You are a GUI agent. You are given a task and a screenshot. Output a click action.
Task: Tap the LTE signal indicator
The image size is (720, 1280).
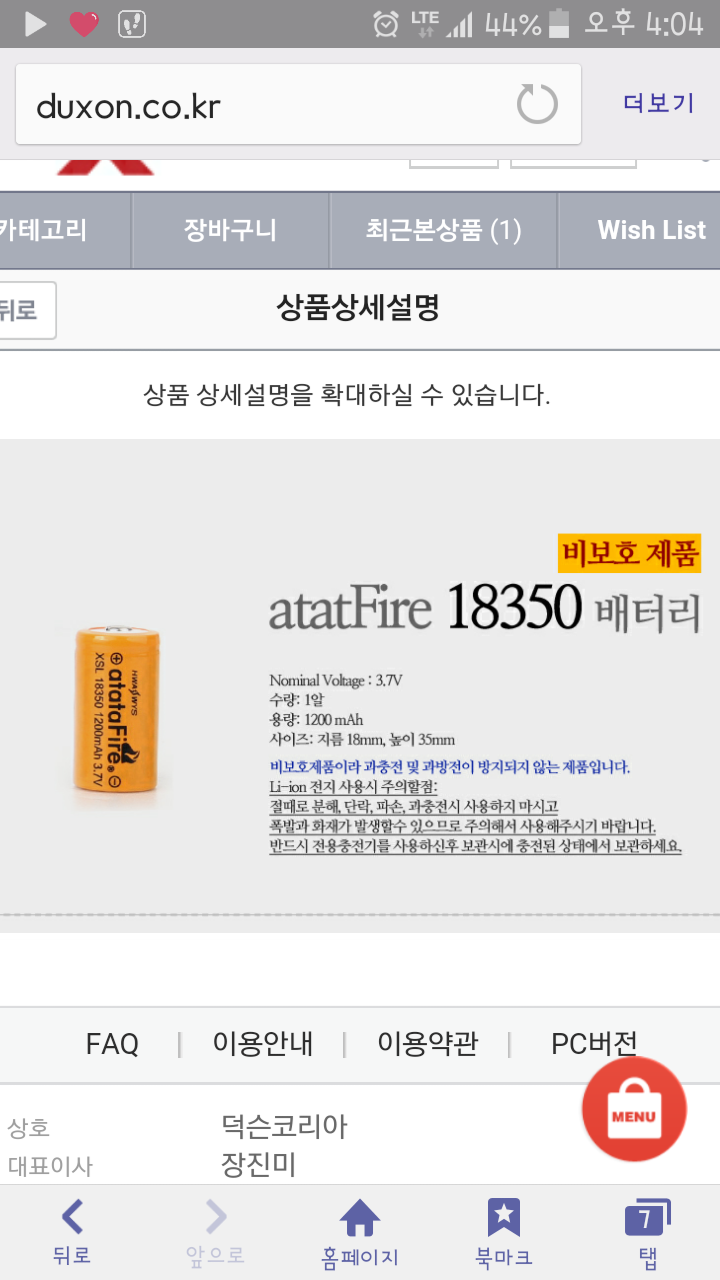(424, 24)
